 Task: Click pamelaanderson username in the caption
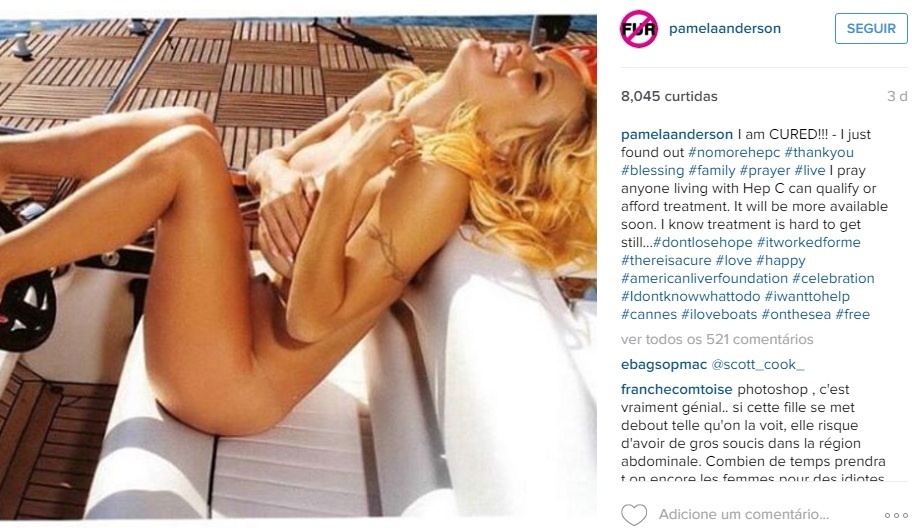[676, 134]
